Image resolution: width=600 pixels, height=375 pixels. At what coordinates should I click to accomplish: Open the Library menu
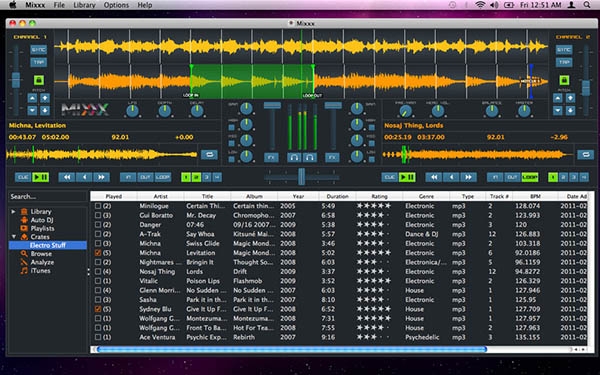pyautogui.click(x=84, y=5)
